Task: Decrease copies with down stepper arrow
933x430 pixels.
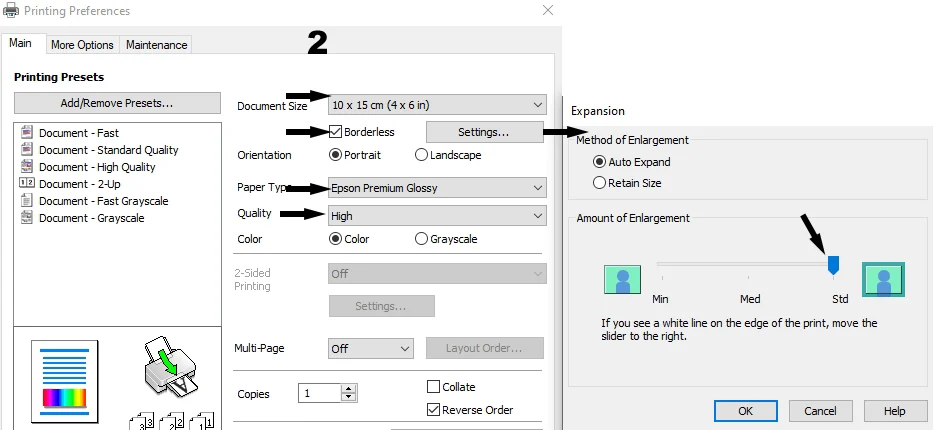Action: tap(349, 397)
